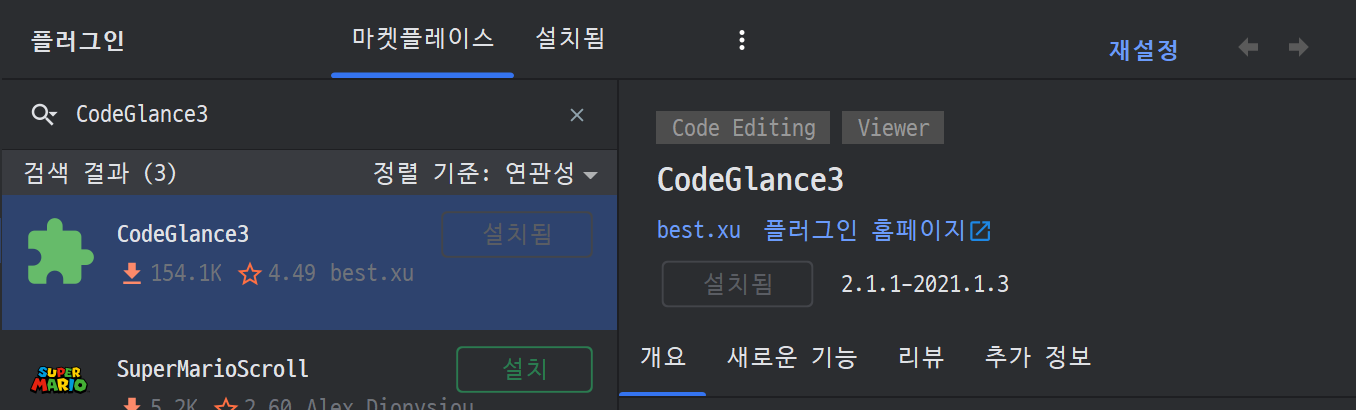Click the 검색 결과 (3) label
Image resolution: width=1356 pixels, height=410 pixels.
click(100, 174)
